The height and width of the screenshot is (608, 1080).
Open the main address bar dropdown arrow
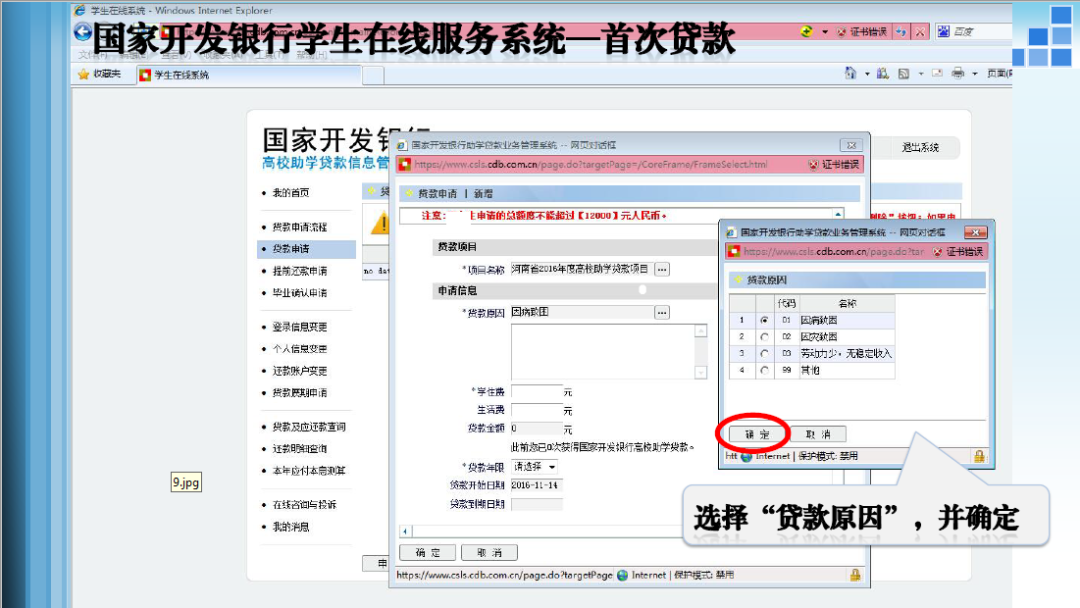824,32
